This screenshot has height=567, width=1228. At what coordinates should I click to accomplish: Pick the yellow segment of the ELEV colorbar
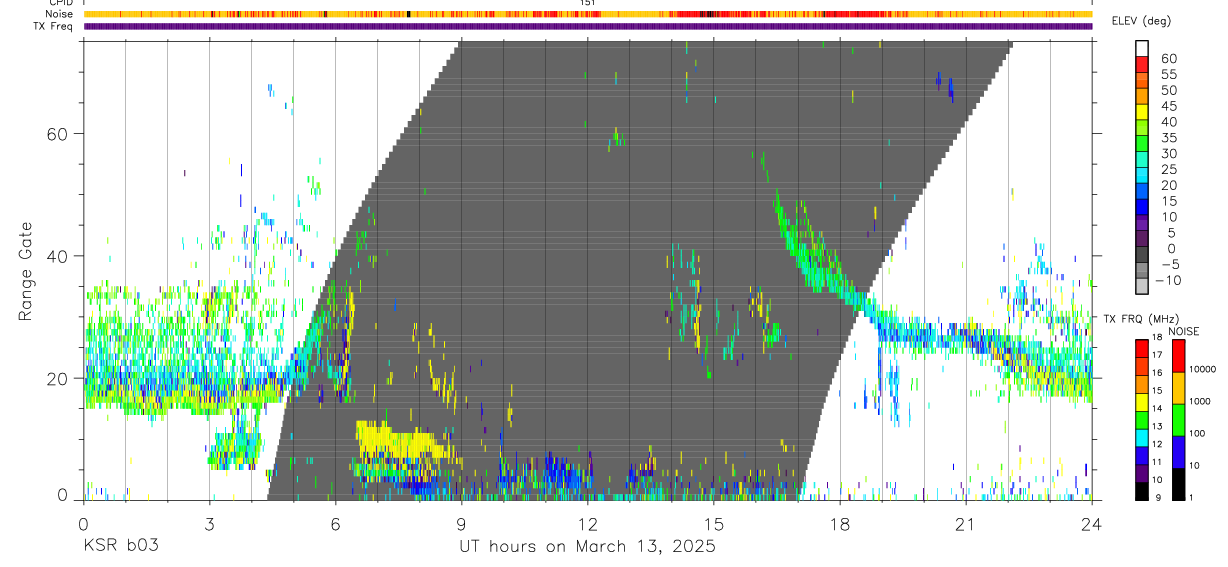click(x=1142, y=112)
